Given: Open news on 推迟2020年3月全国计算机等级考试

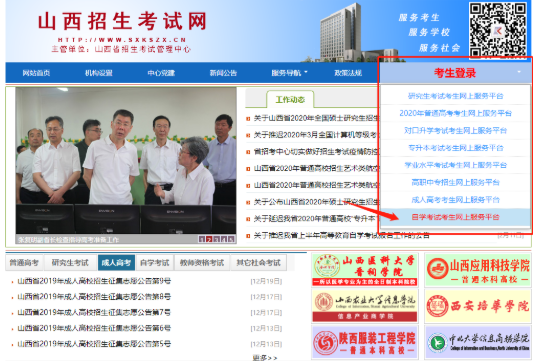Looking at the screenshot, I should 316,135.
